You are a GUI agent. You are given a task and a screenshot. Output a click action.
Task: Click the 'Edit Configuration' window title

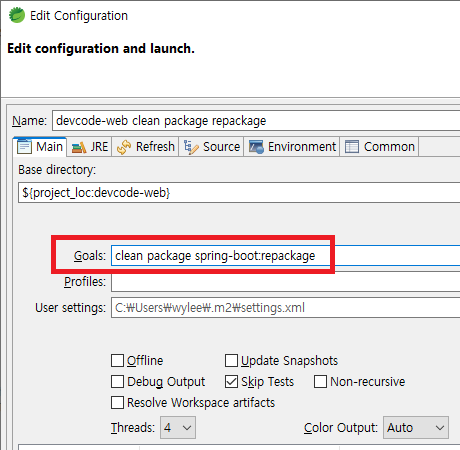pos(79,16)
